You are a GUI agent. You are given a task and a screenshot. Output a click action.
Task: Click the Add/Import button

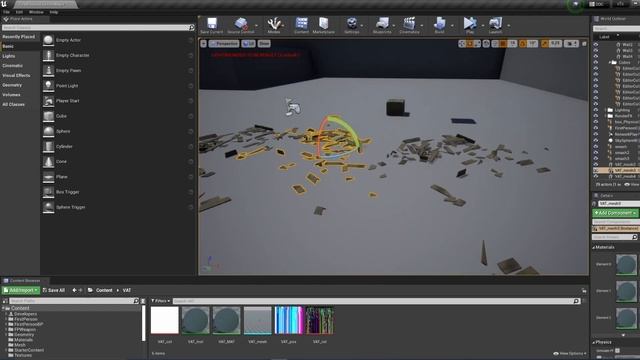[x=21, y=290]
